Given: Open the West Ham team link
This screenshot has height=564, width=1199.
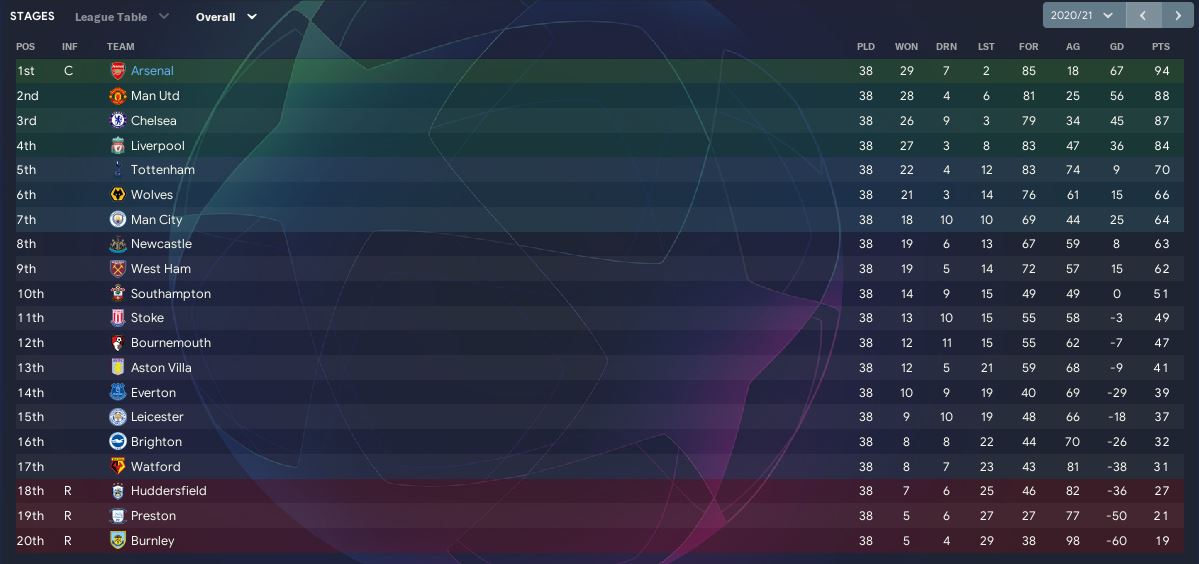Looking at the screenshot, I should pyautogui.click(x=161, y=268).
